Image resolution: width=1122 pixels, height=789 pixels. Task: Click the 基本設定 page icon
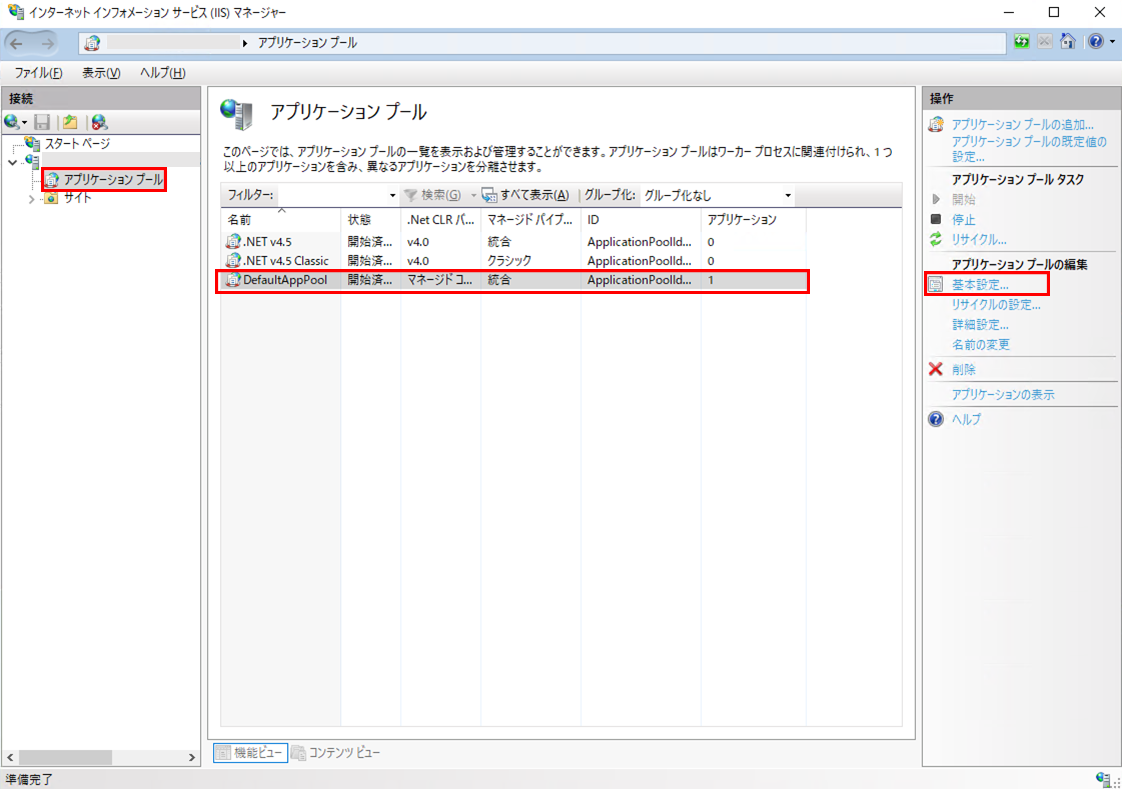(936, 285)
